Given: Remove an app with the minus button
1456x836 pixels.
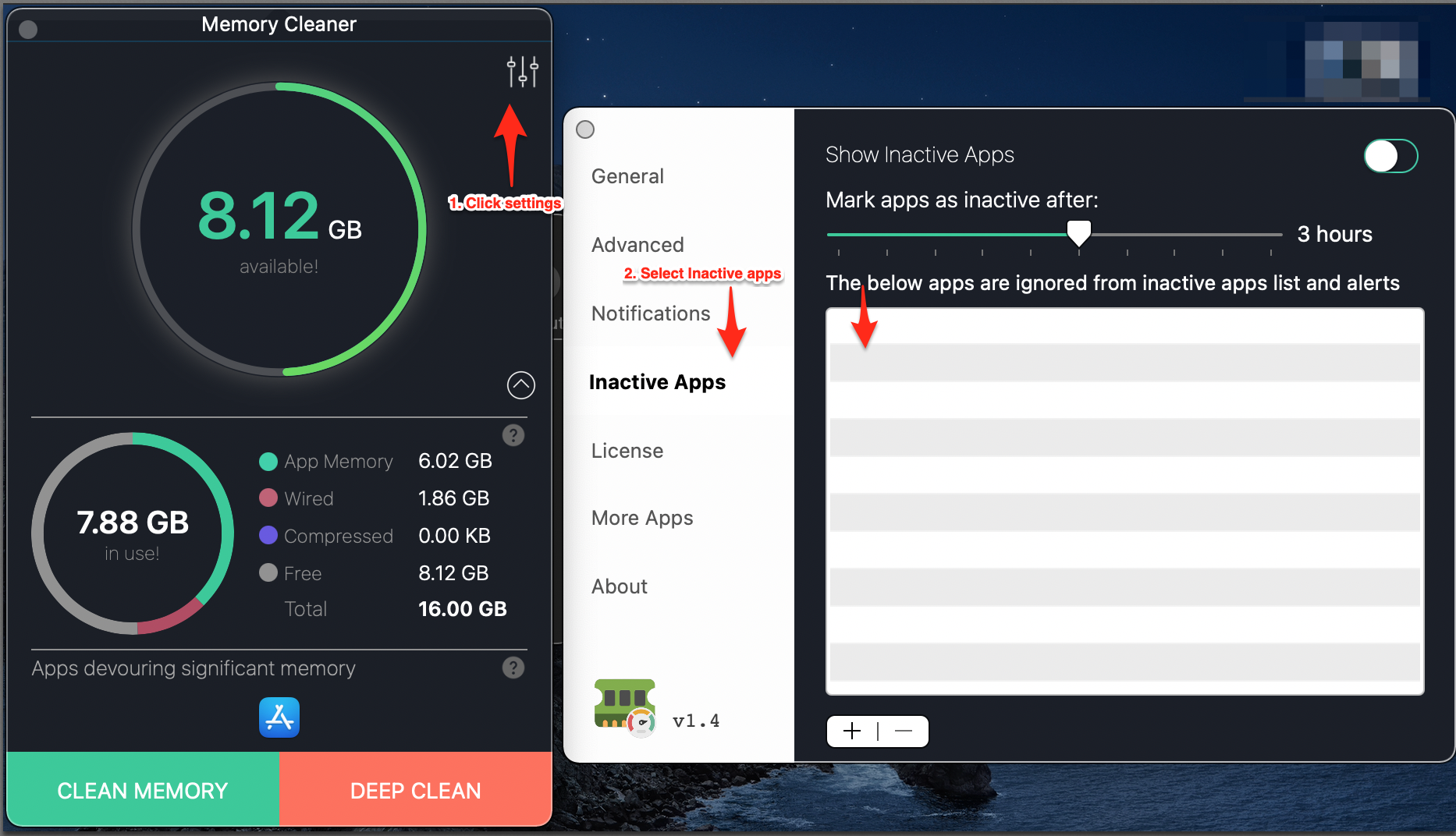Looking at the screenshot, I should coord(904,731).
